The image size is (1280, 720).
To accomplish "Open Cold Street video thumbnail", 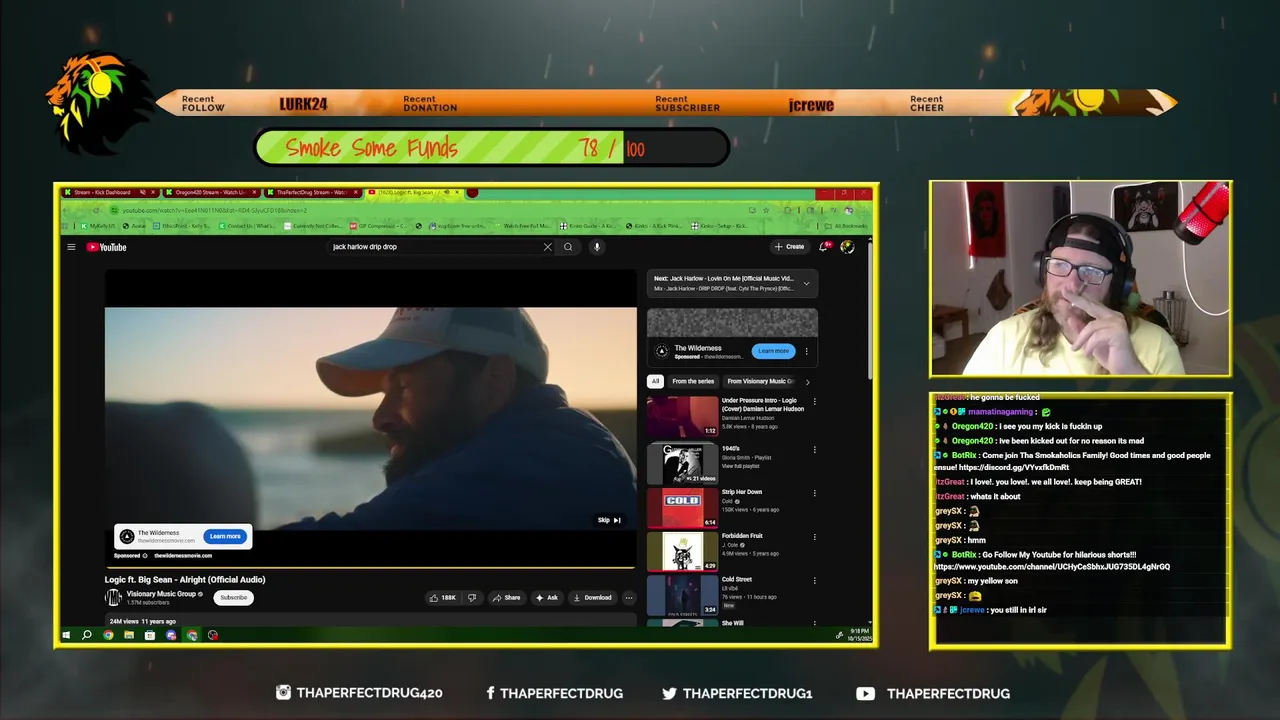I will pos(682,595).
